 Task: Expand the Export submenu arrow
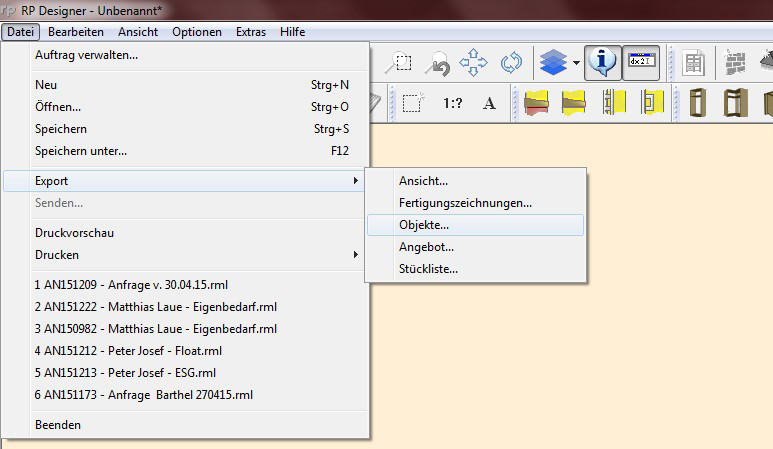355,181
